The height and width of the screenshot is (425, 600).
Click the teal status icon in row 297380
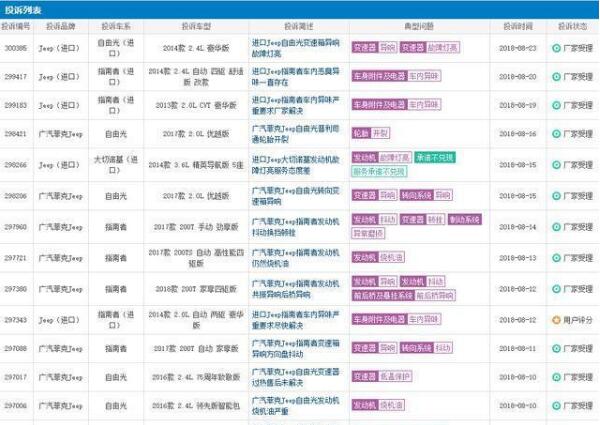556,289
